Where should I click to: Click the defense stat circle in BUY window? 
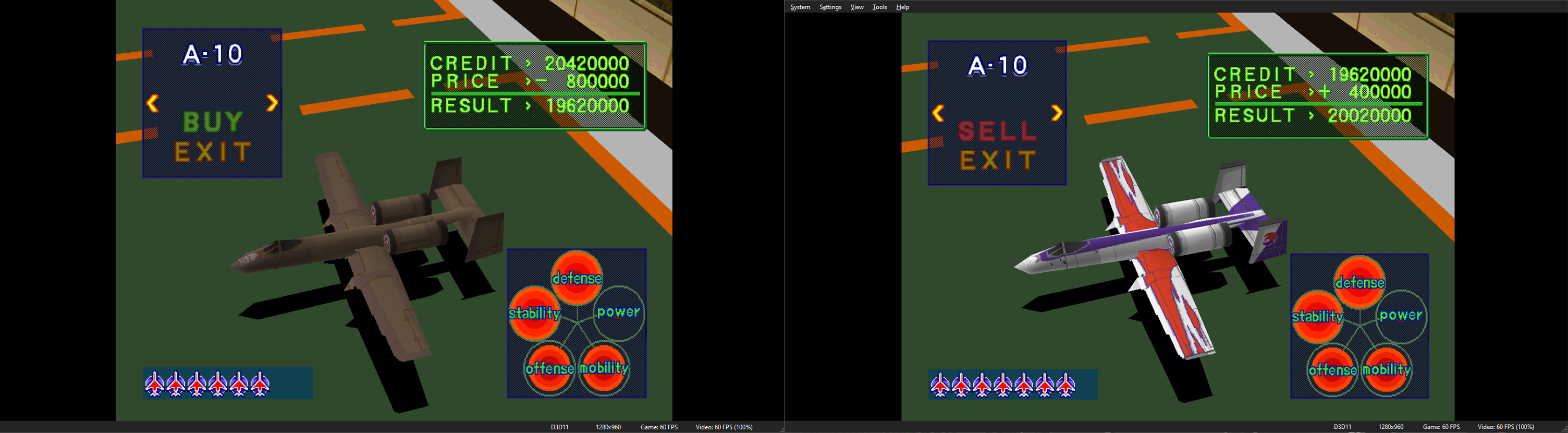pos(577,278)
